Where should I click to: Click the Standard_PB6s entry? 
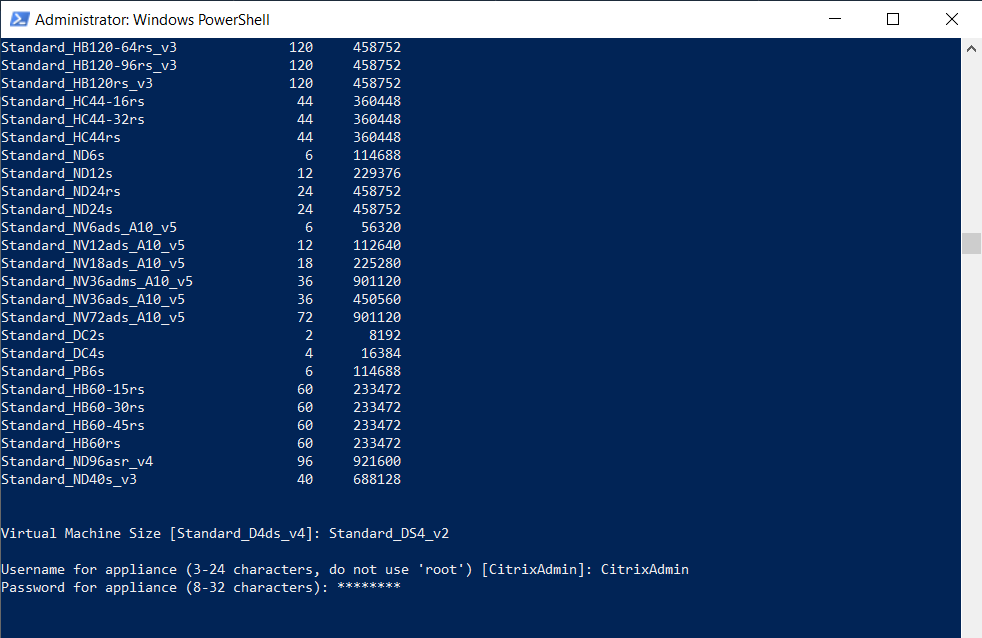pos(53,372)
